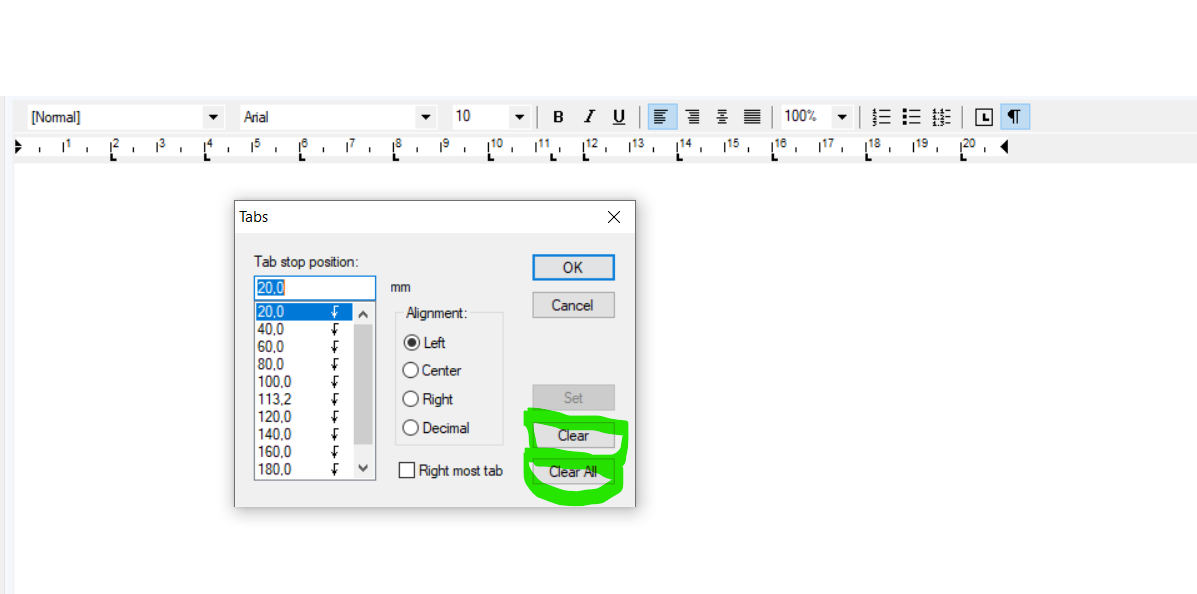The height and width of the screenshot is (594, 1197).
Task: Toggle paragraph marks display
Action: point(1014,117)
